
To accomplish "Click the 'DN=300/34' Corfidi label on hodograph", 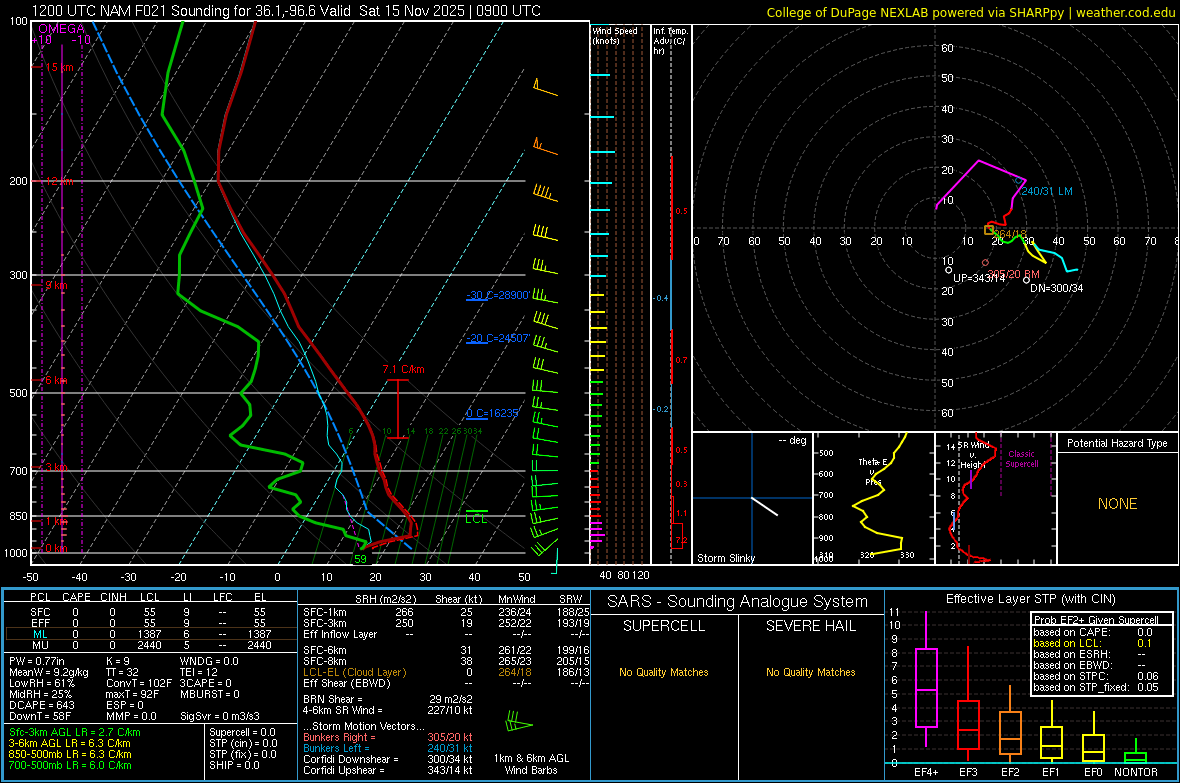I will pos(1057,288).
